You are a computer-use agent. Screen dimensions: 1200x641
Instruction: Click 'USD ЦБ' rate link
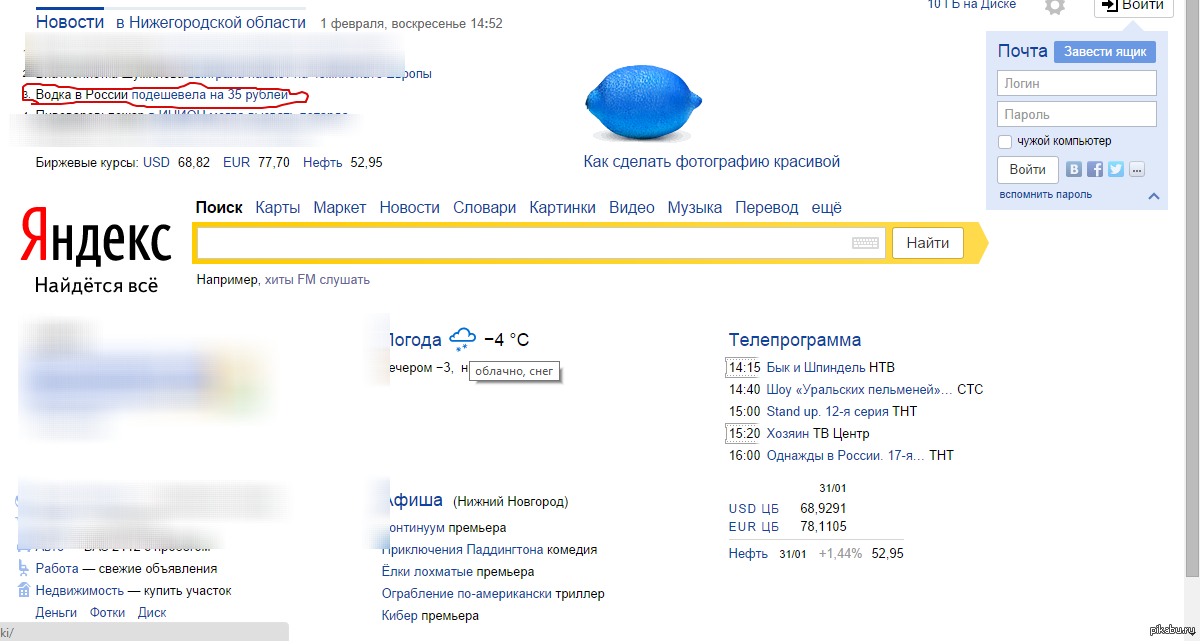754,508
